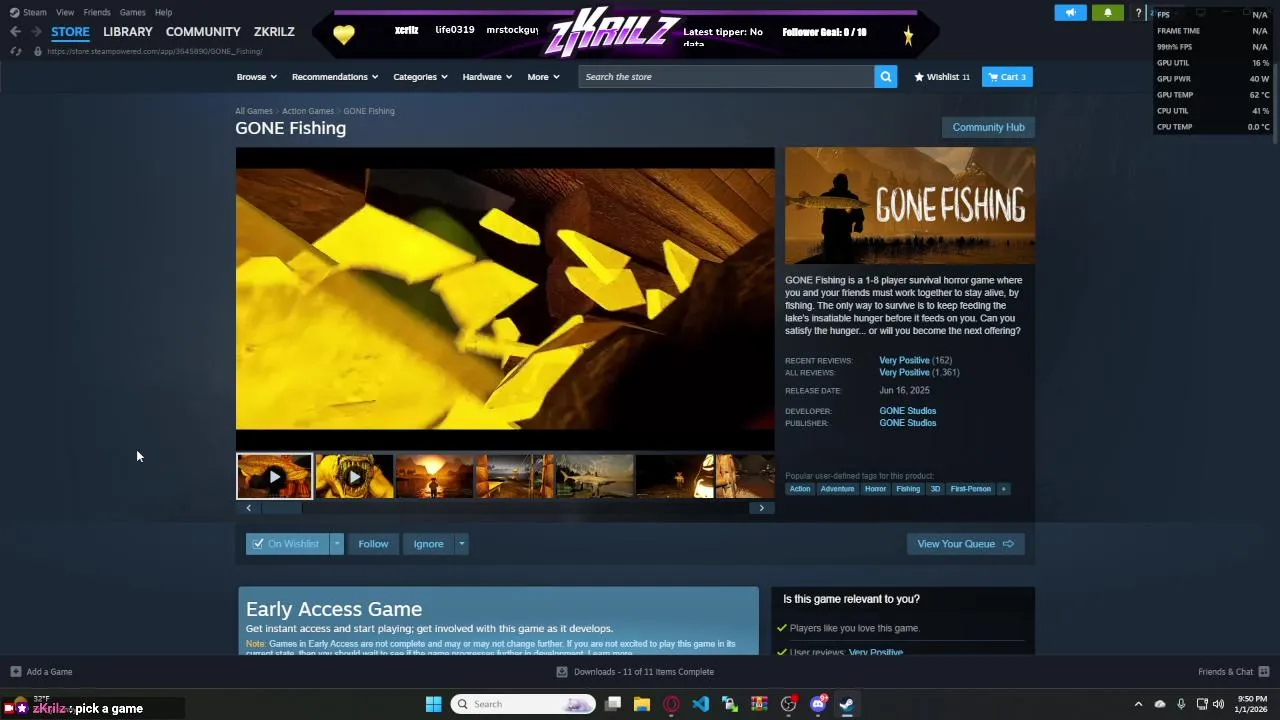Click the Steam back navigation arrow
Viewport: 1280px width, 720px height.
click(x=15, y=32)
